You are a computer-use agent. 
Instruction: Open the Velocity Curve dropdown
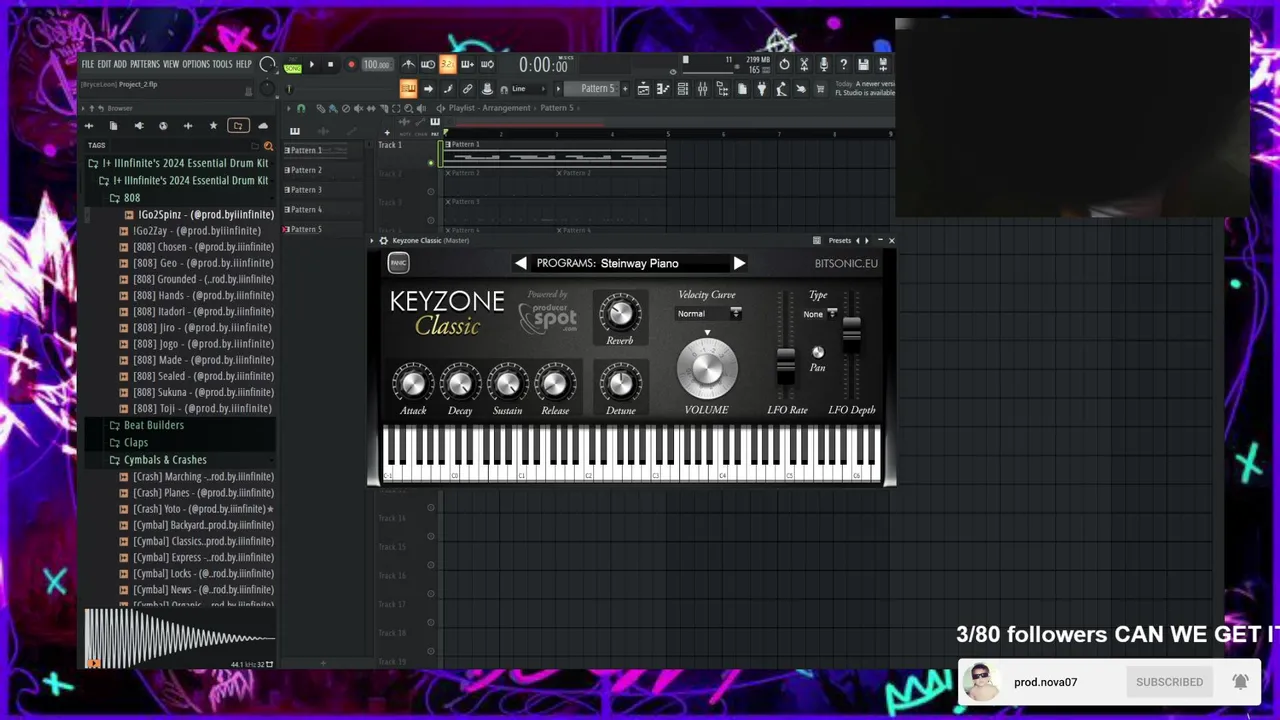pyautogui.click(x=708, y=314)
